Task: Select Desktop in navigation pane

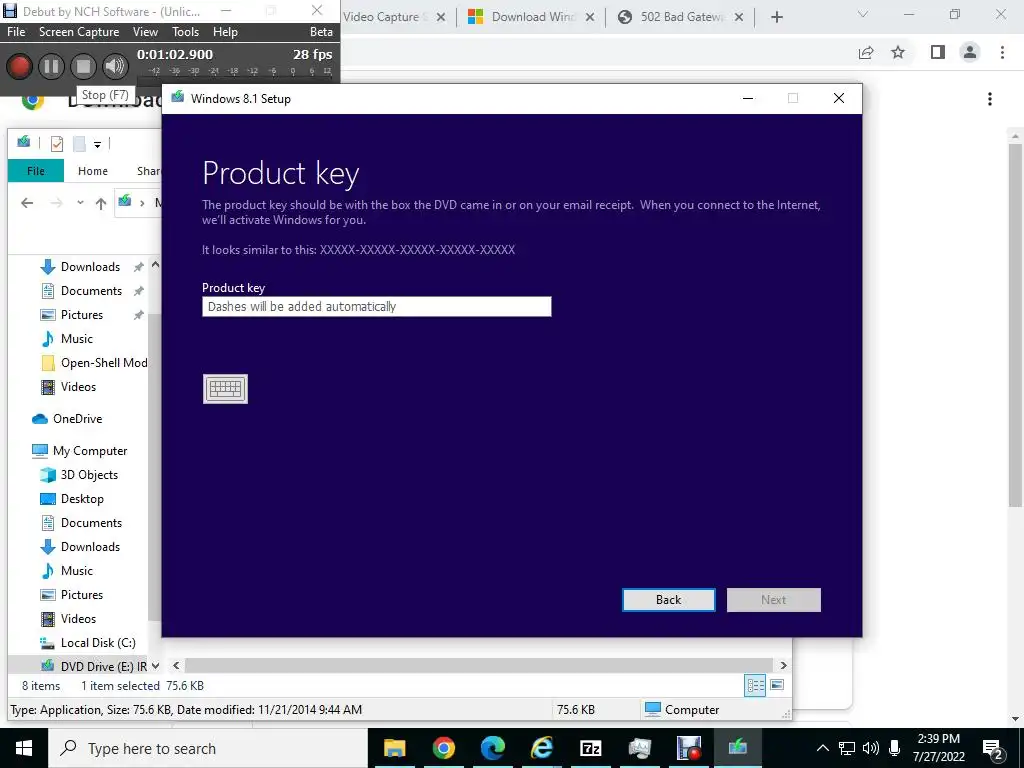Action: [x=82, y=499]
